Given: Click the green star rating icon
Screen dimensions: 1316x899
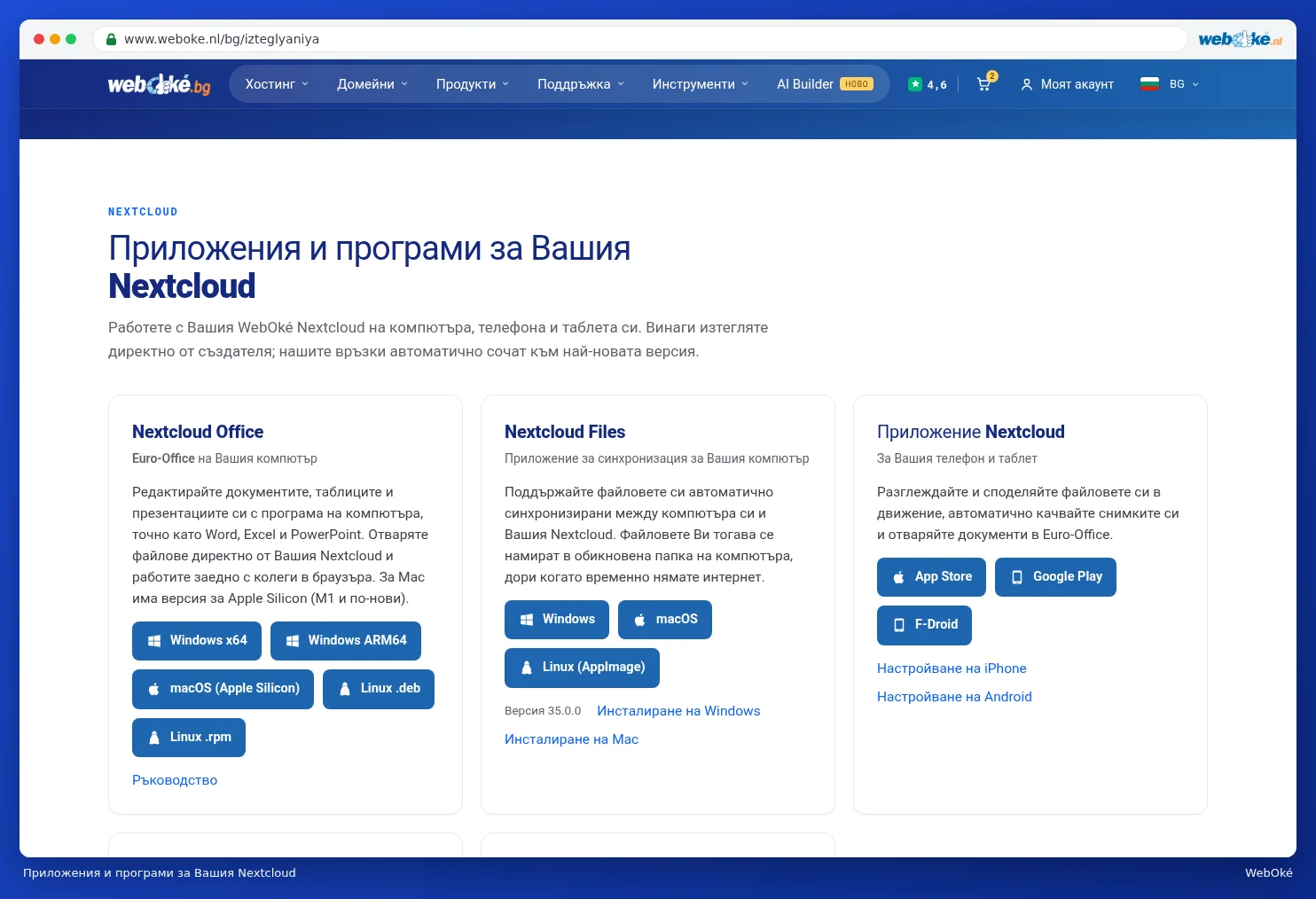Looking at the screenshot, I should point(915,84).
